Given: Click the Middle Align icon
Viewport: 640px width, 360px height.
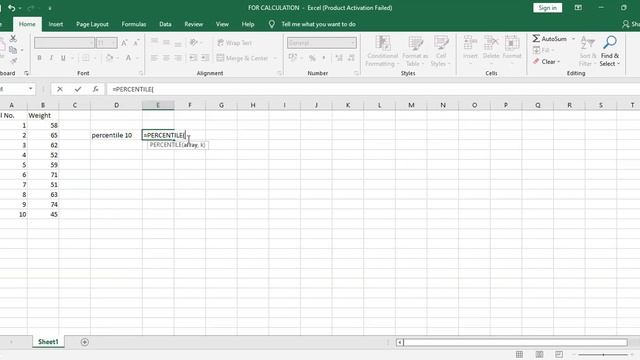Looking at the screenshot, I should coord(166,42).
